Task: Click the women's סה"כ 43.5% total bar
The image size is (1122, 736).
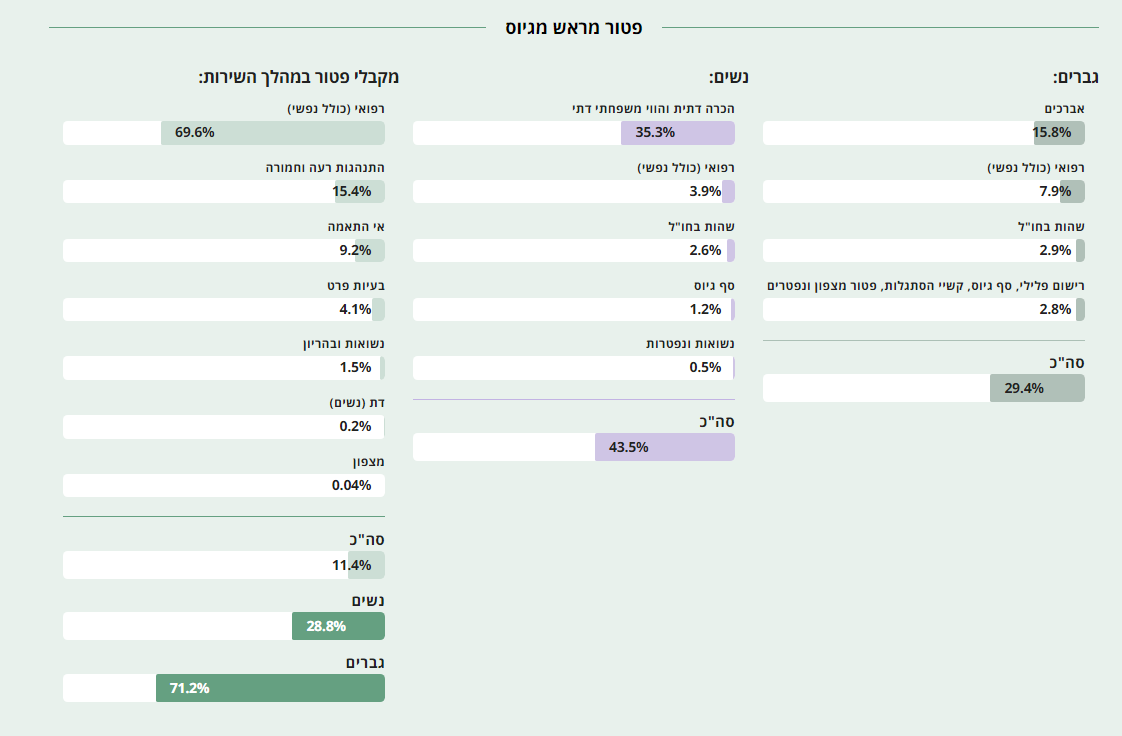Action: pyautogui.click(x=573, y=448)
